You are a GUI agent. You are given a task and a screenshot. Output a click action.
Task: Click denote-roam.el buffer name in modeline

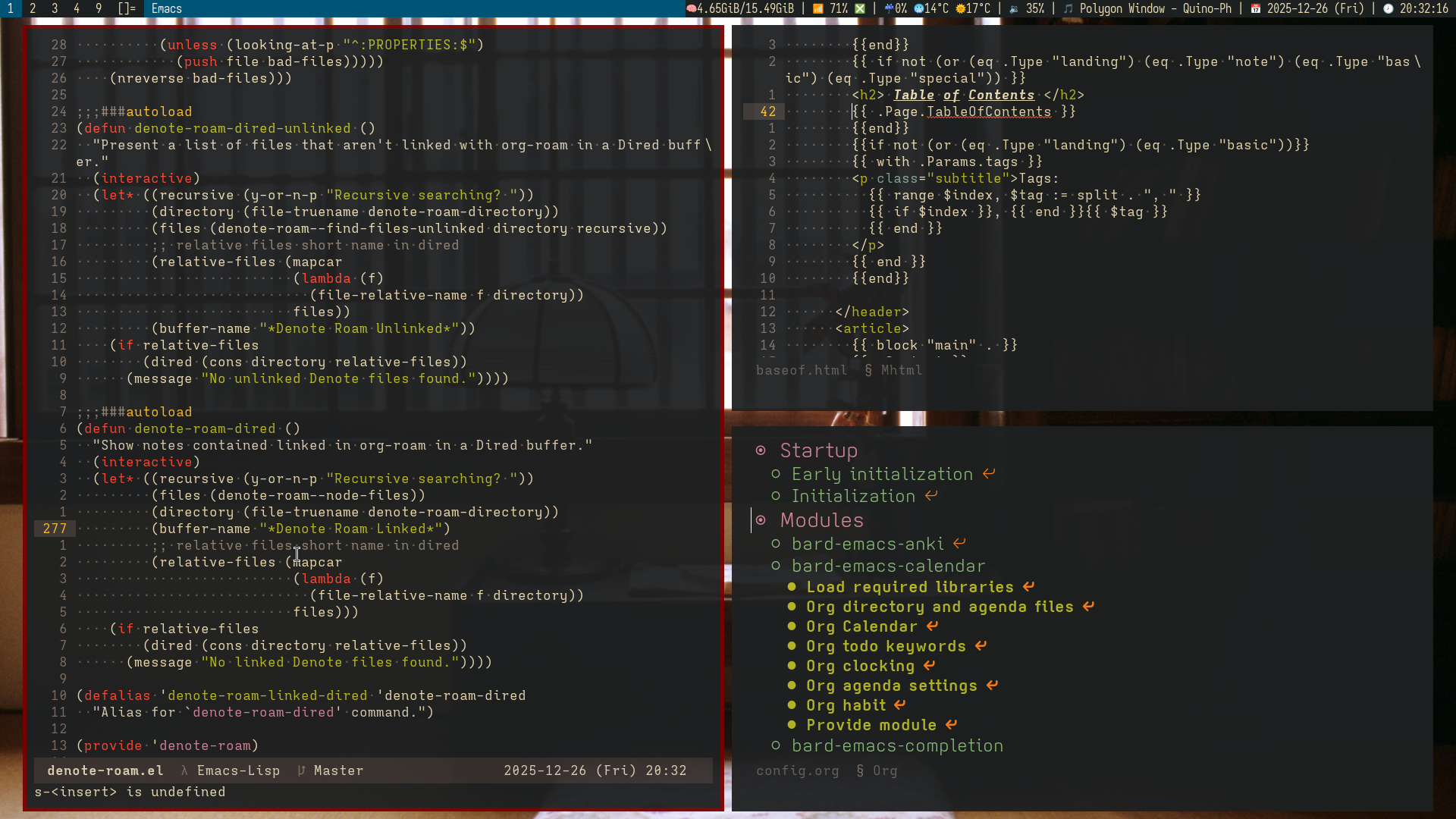[x=105, y=770]
